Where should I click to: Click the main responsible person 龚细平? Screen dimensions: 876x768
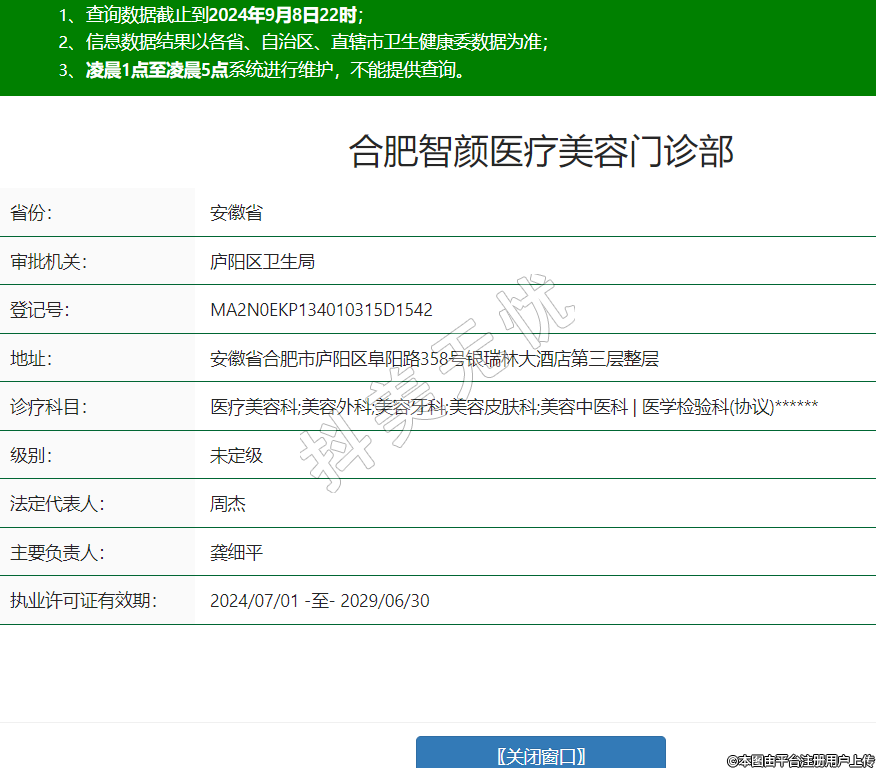click(236, 553)
